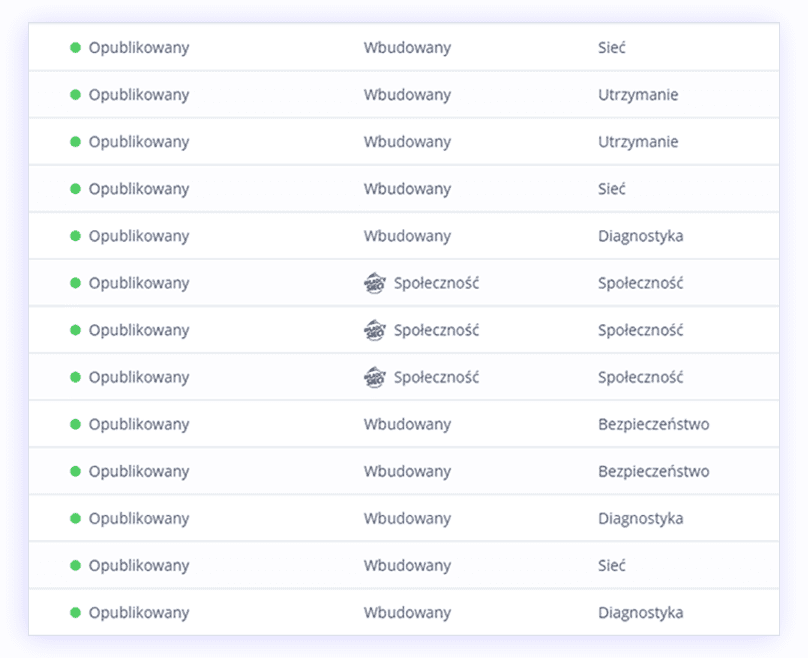Open the first Diagnostyka category entry

[641, 236]
